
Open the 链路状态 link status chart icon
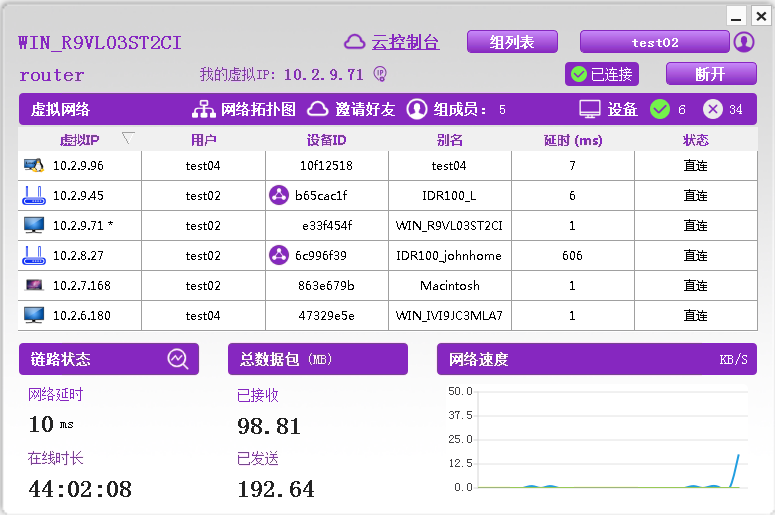click(178, 359)
